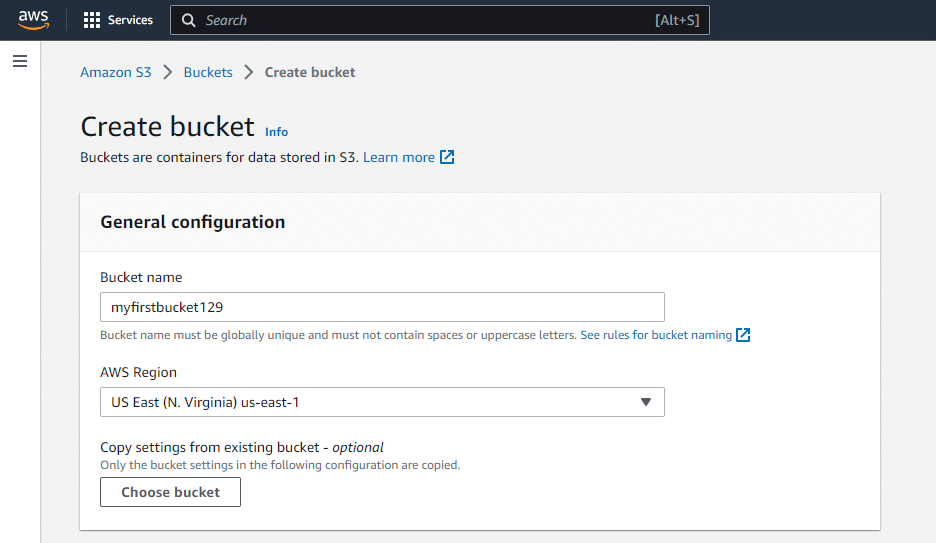
Task: Open See rules for bucket naming link
Action: coord(656,335)
